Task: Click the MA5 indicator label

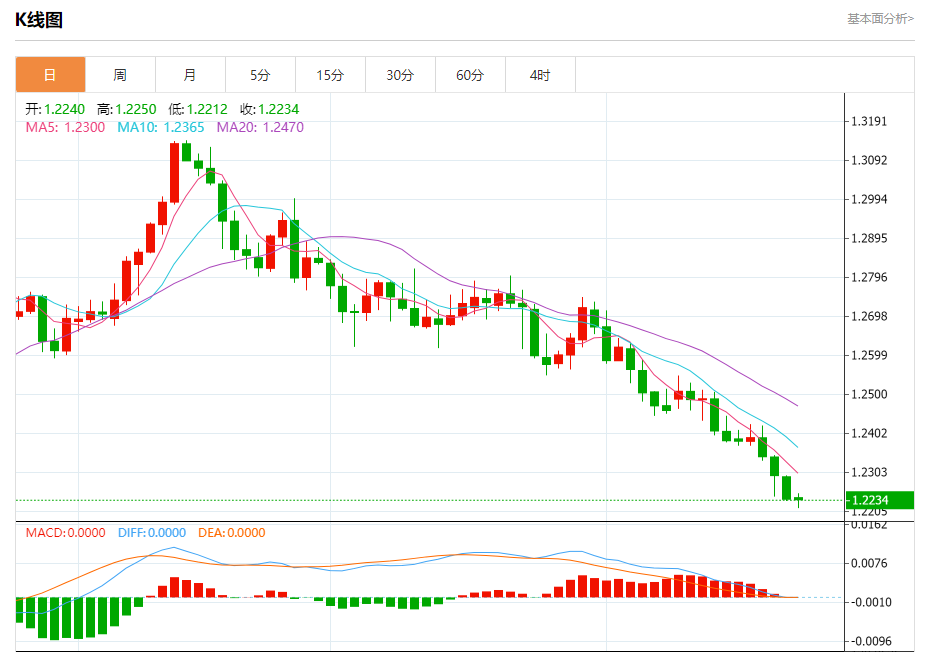Action: pos(65,127)
